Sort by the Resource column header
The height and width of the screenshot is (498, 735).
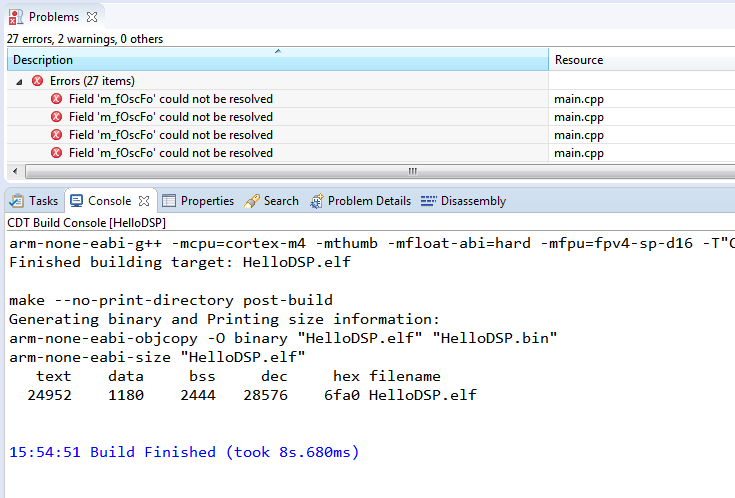pos(579,60)
